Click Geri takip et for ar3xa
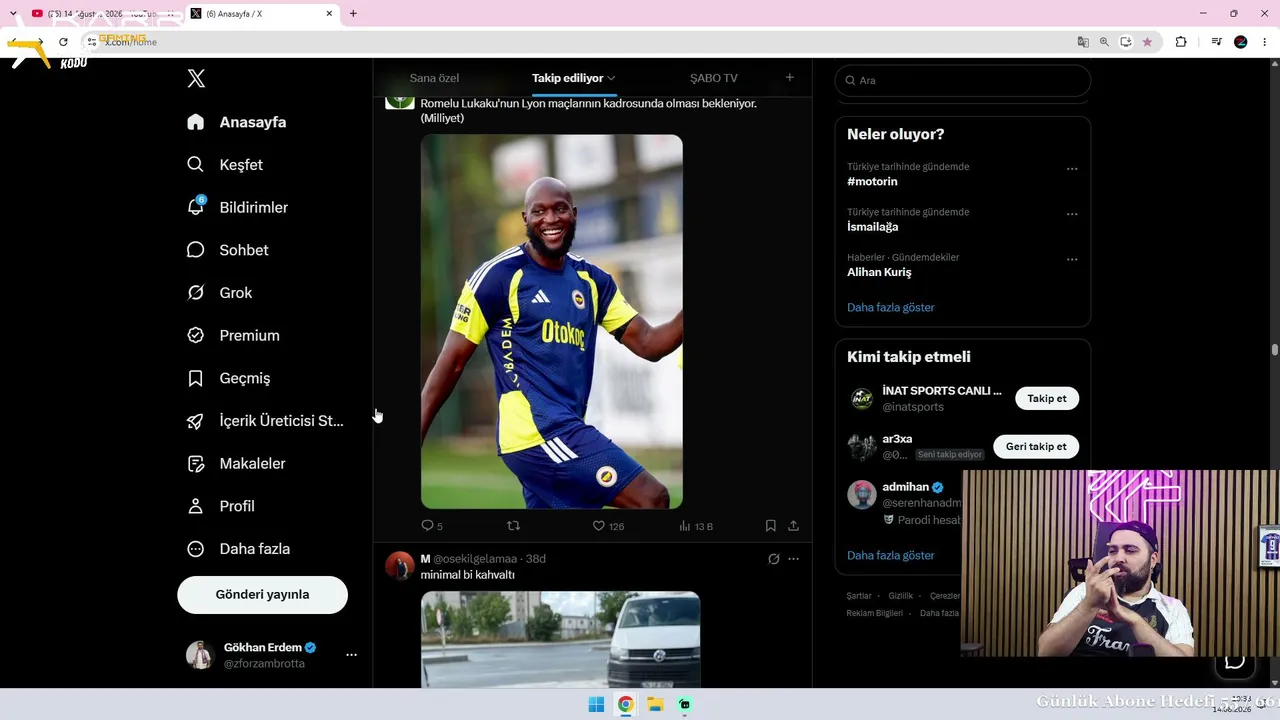Screen dimensions: 1280x720 tap(1036, 447)
